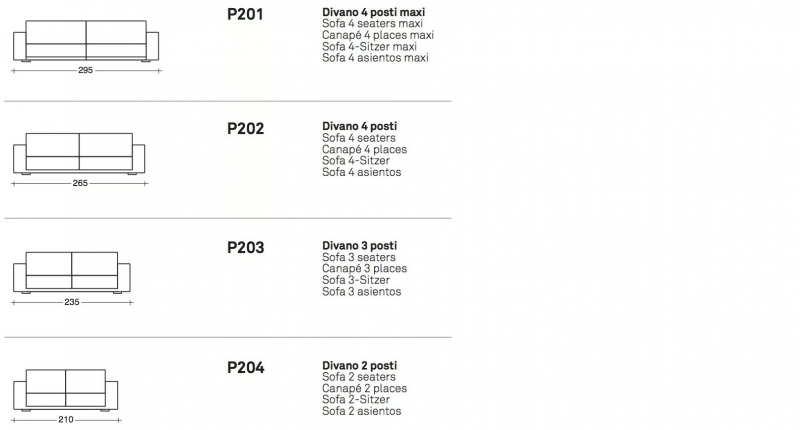Click the 'Divano 4 posti' heading
The width and height of the screenshot is (800, 430).
(x=359, y=127)
